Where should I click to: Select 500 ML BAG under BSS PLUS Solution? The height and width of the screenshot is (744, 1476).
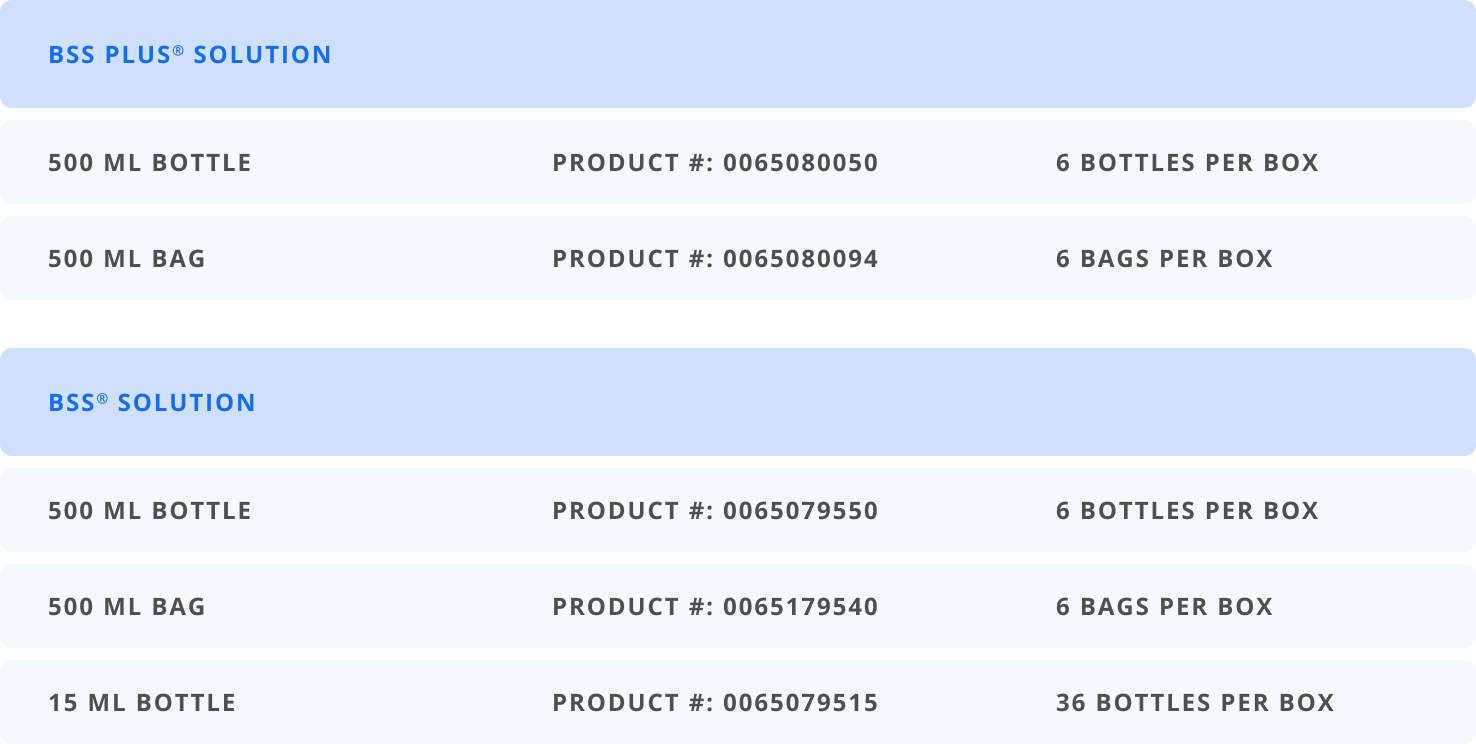pyautogui.click(x=127, y=259)
